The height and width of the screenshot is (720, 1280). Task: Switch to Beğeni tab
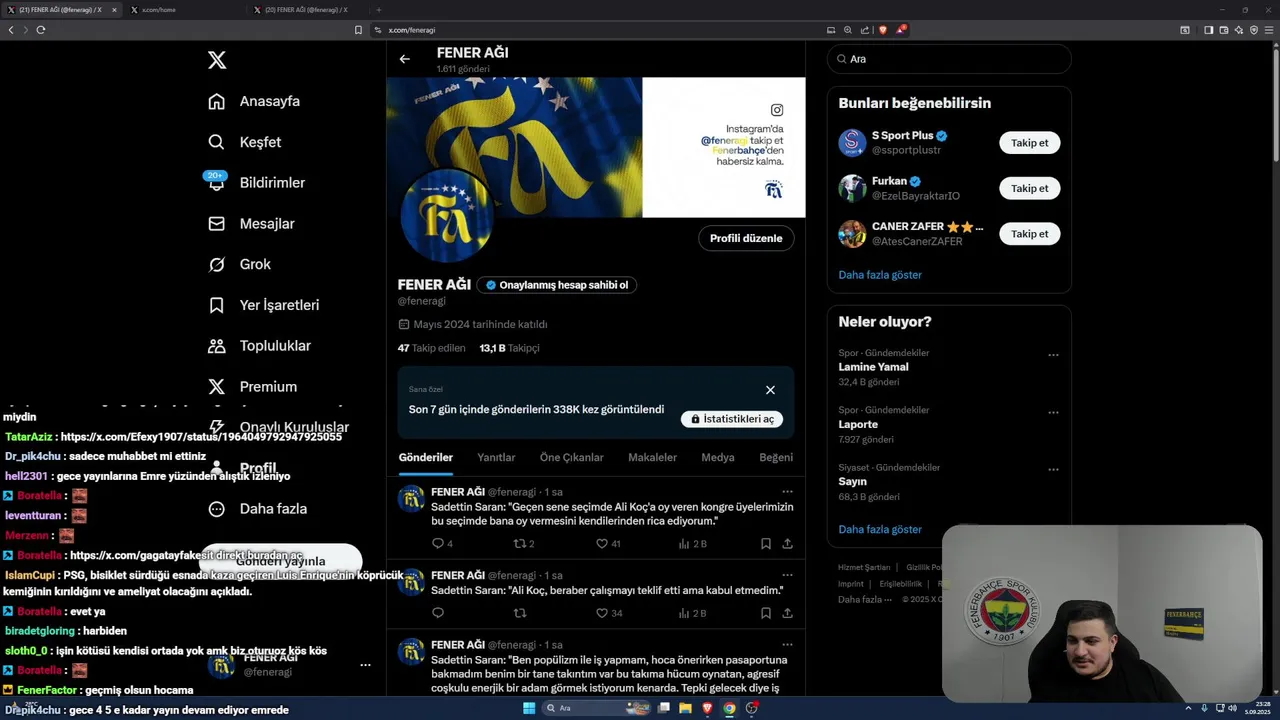click(776, 458)
